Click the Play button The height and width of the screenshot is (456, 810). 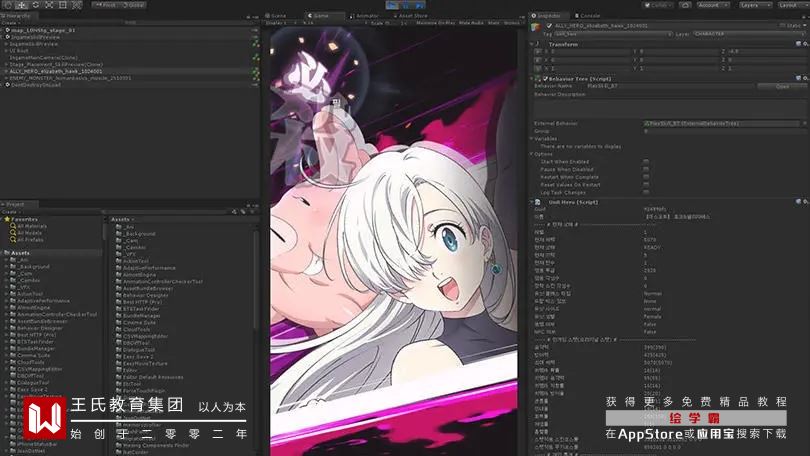coord(392,5)
